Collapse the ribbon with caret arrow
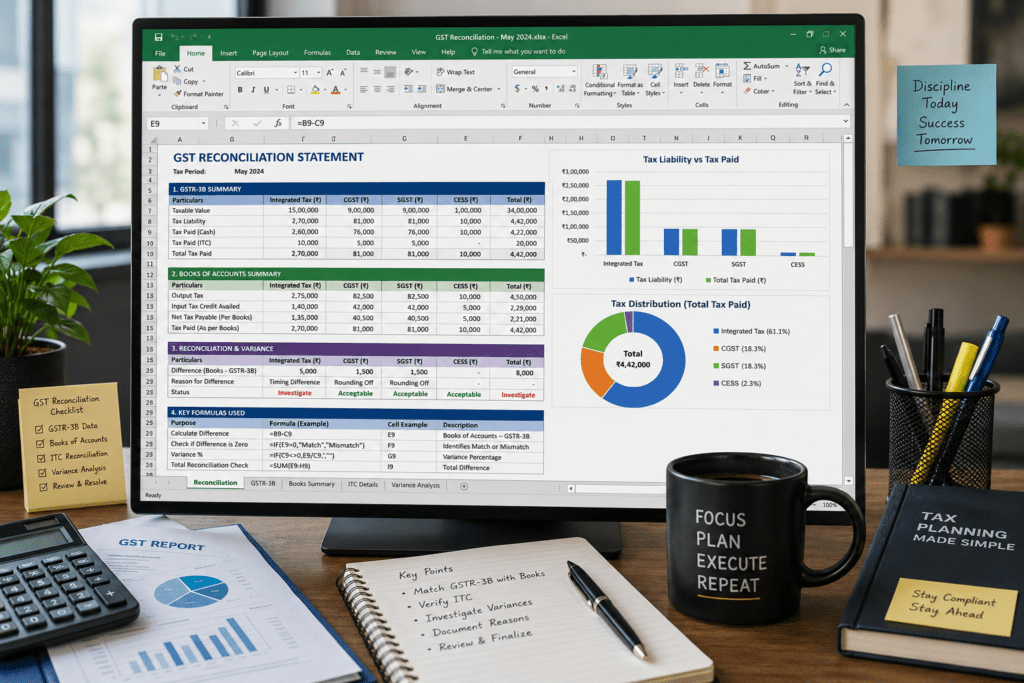The height and width of the screenshot is (683, 1024). [x=846, y=104]
